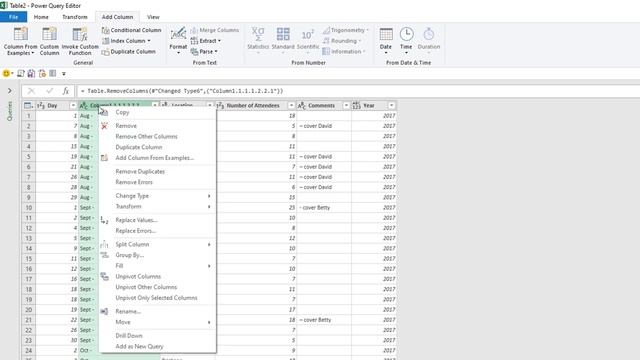Screen dimensions: 640x360
Task: Select Invoke Custom Function
Action: [x=80, y=41]
